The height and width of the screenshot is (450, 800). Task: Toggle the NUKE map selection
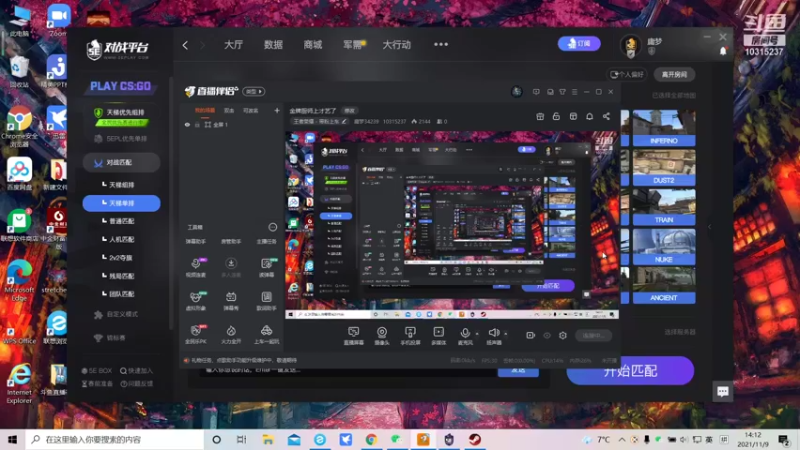click(x=664, y=246)
